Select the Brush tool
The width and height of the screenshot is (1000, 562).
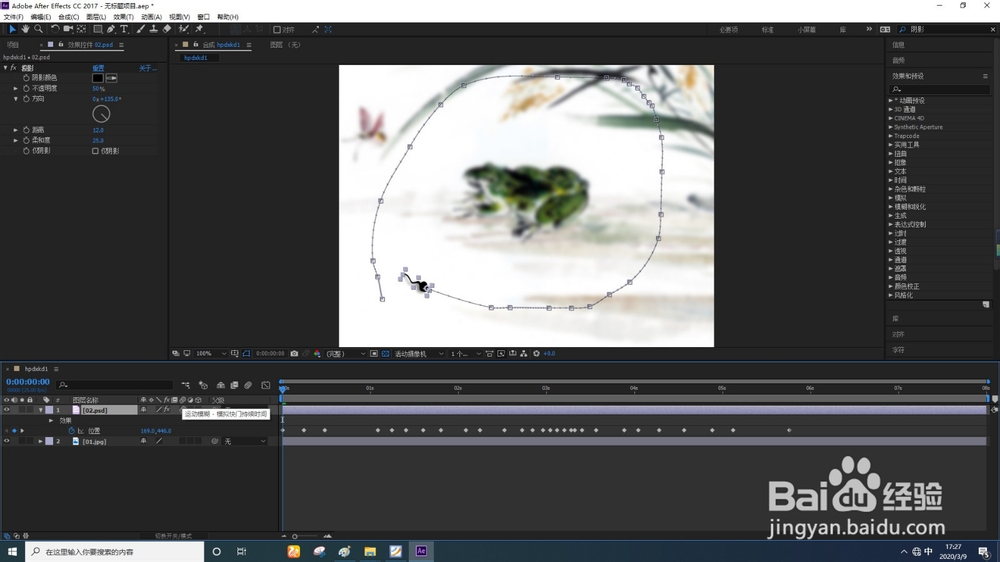pos(140,29)
